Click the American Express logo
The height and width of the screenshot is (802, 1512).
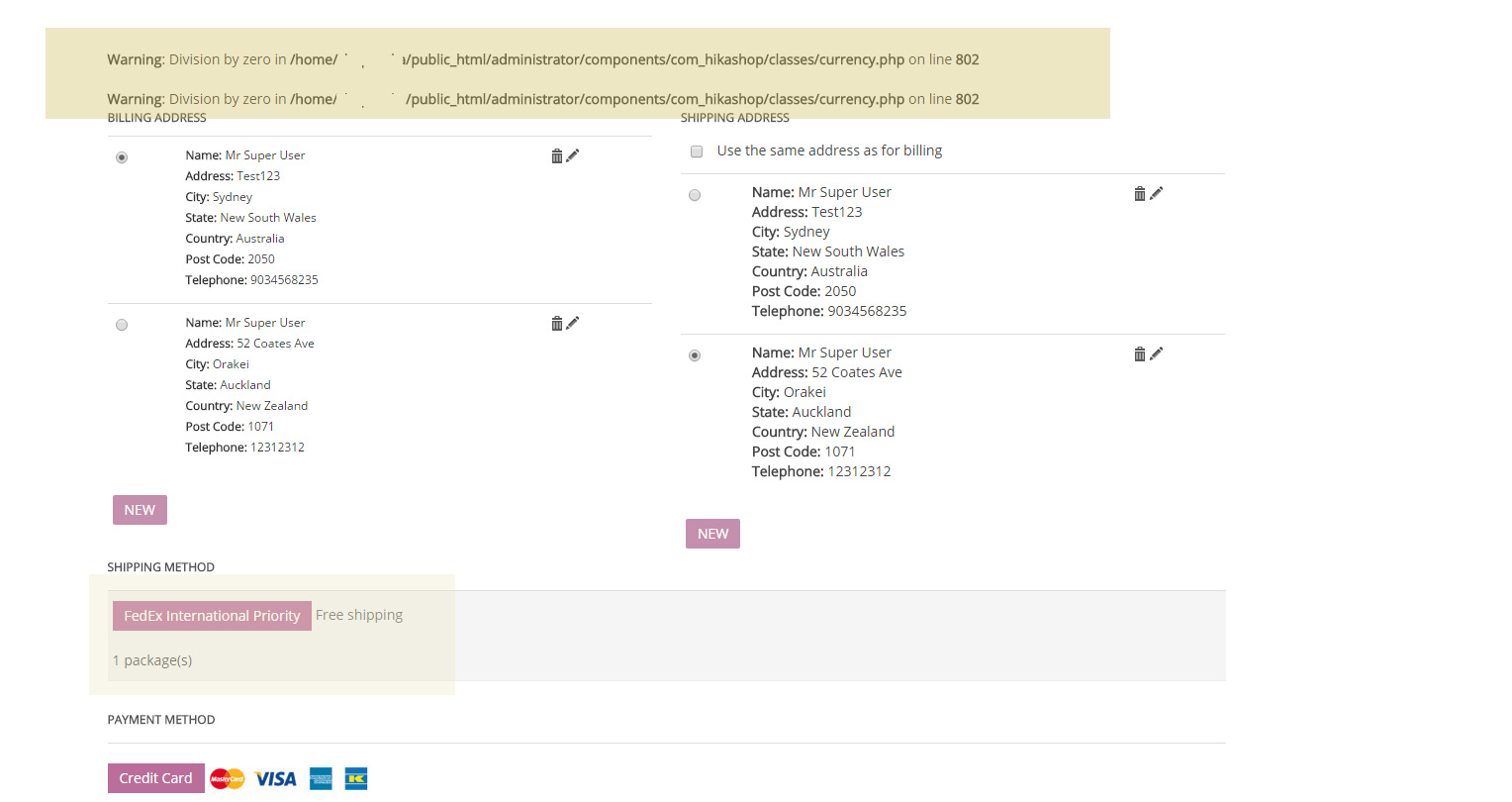click(321, 779)
